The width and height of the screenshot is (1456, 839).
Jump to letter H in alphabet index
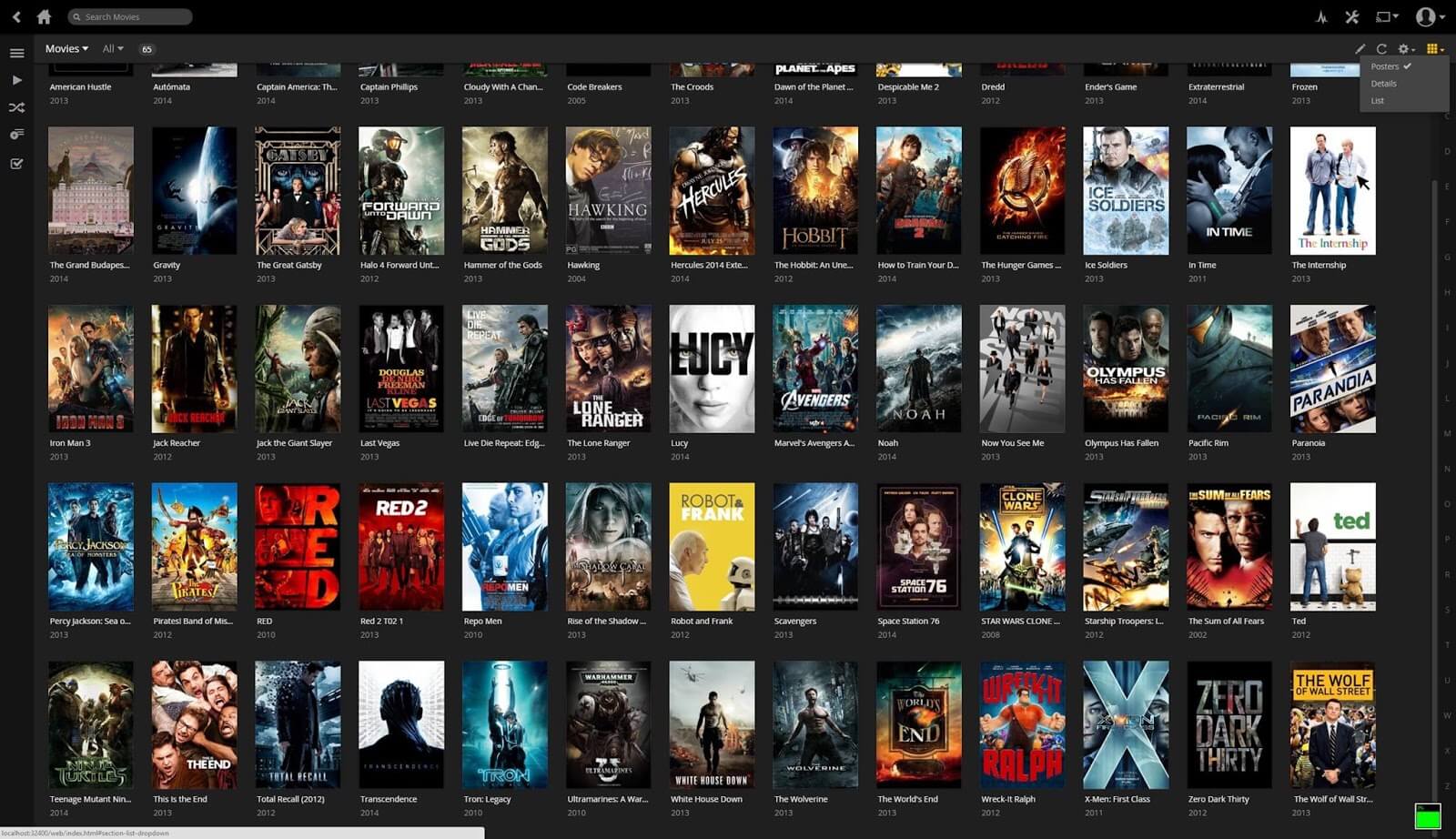(1447, 292)
